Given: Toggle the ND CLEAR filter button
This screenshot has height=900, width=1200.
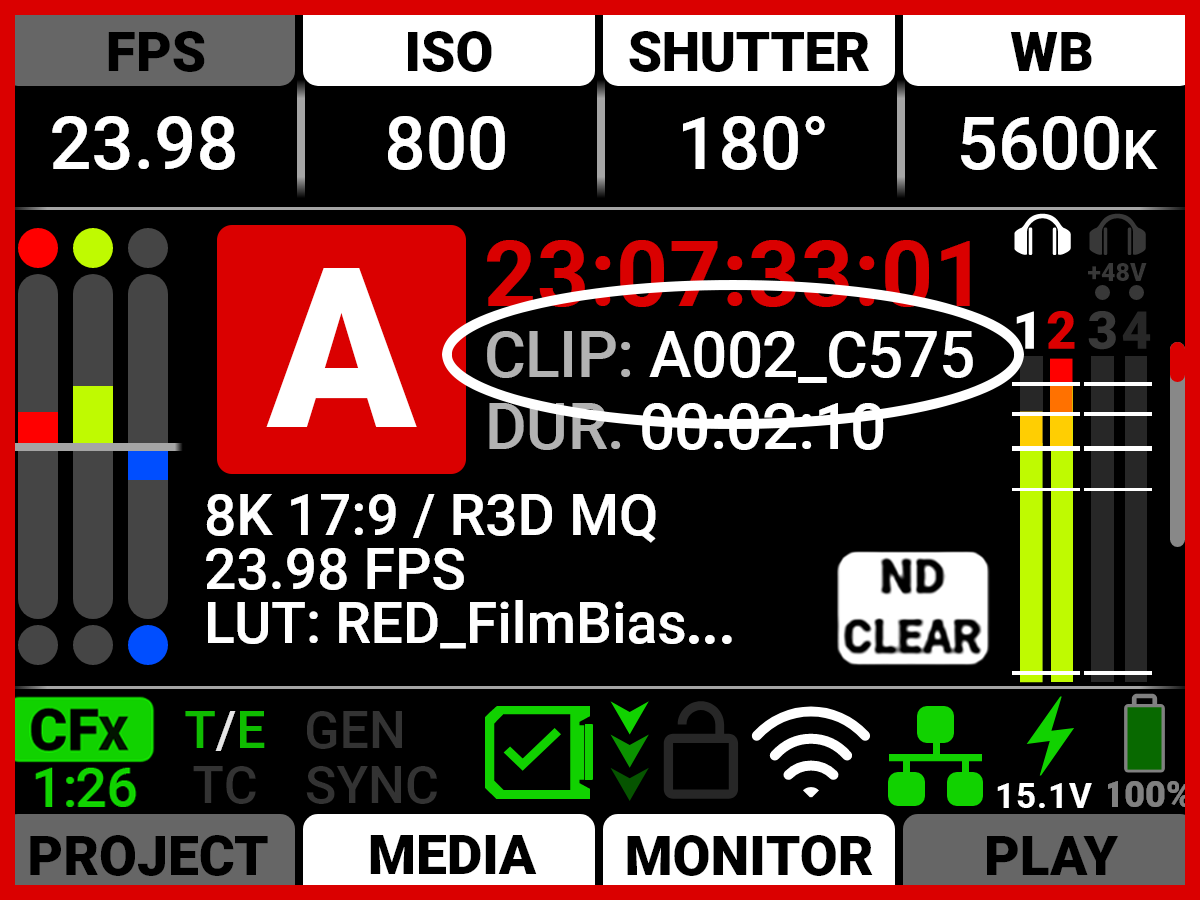Looking at the screenshot, I should [x=912, y=608].
